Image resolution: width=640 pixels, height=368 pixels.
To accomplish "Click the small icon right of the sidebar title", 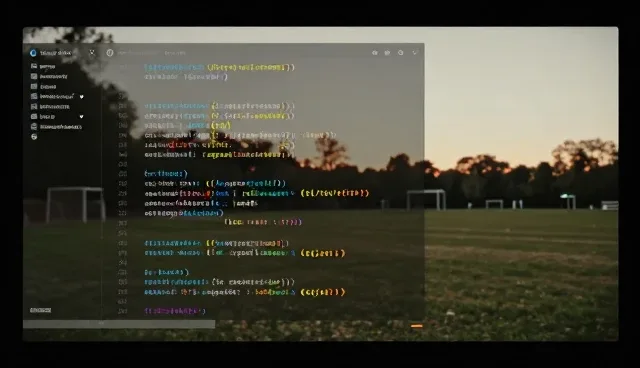I will coord(92,52).
